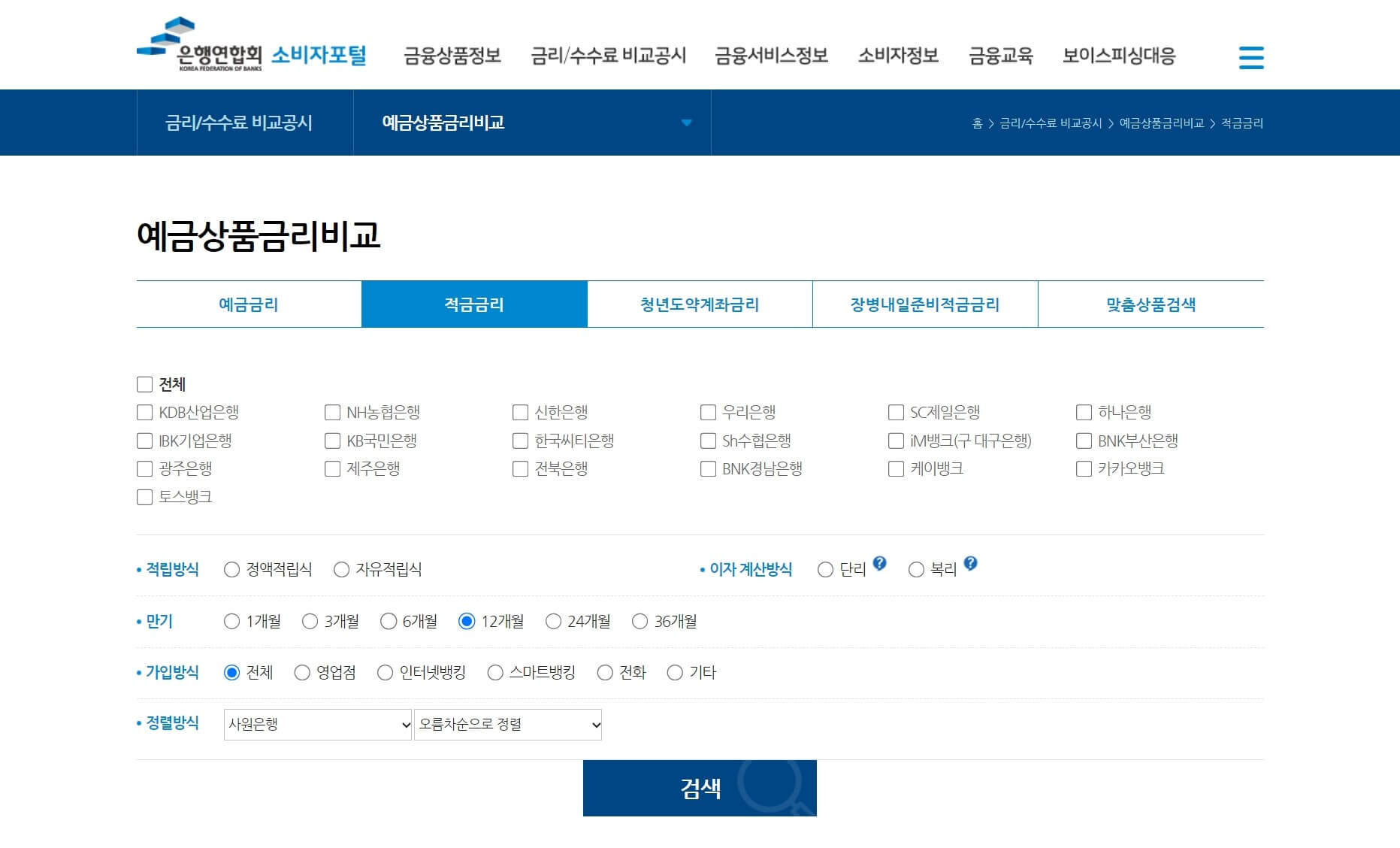Open the 오름차순으로 정렬 sort order dropdown
This screenshot has width=1400, height=848.
507,725
